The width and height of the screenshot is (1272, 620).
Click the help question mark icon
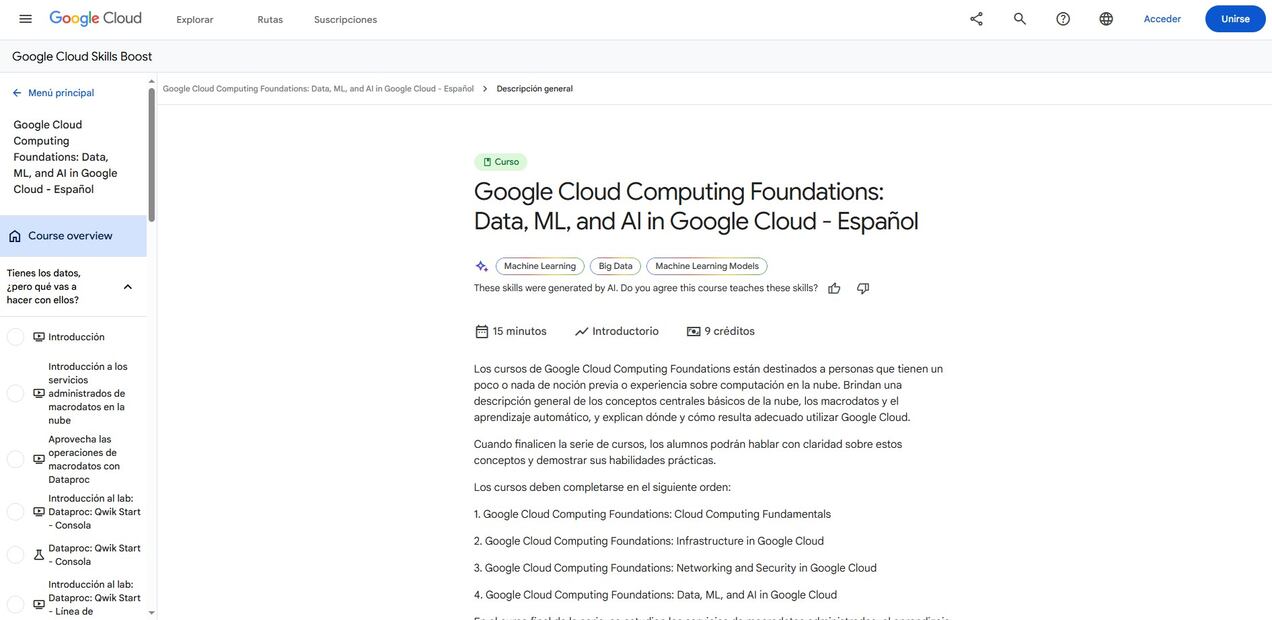[1063, 19]
